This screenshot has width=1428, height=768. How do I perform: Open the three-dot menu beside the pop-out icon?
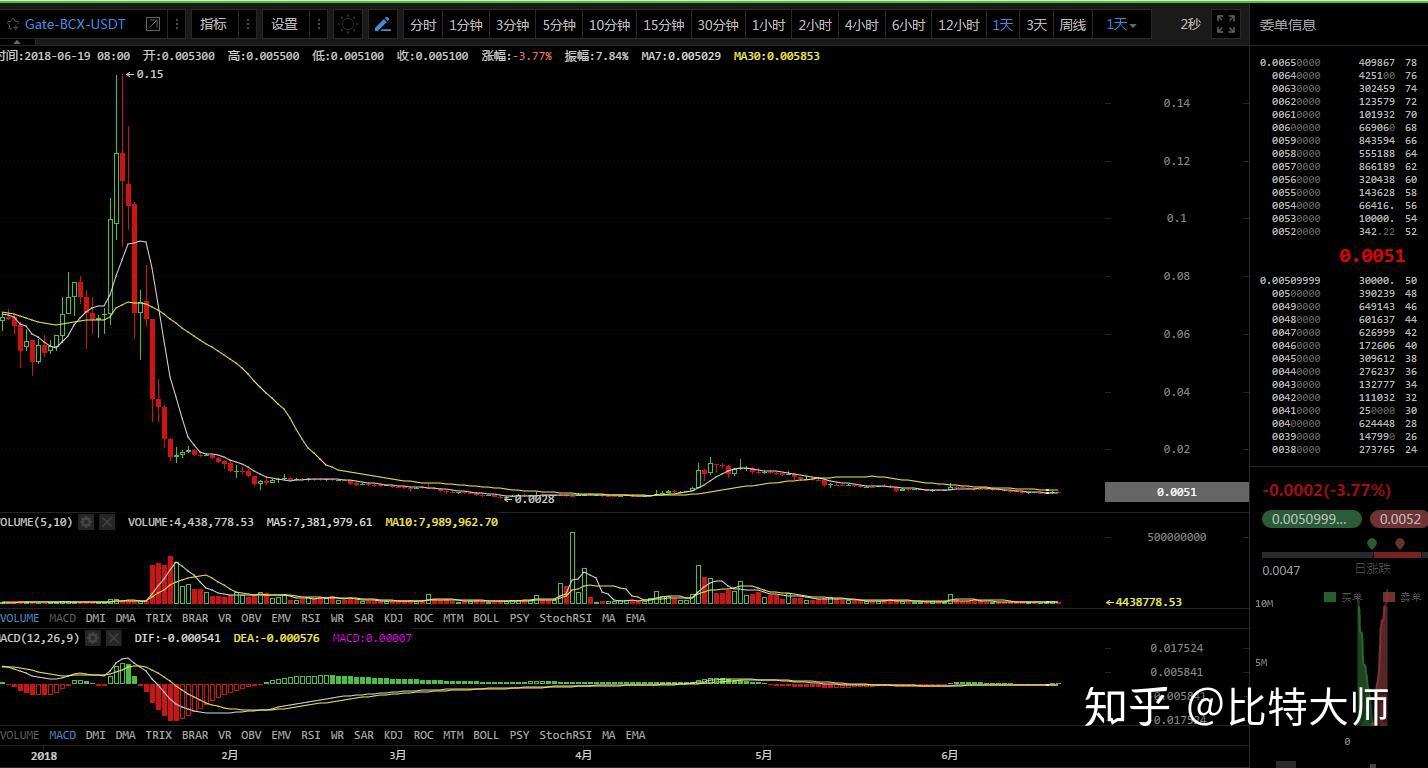(x=178, y=24)
